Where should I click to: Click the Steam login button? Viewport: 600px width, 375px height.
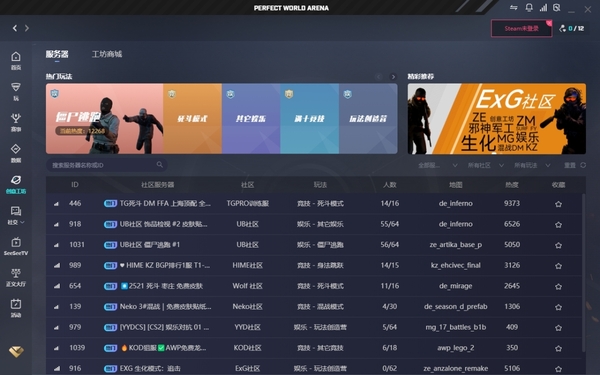(x=522, y=28)
